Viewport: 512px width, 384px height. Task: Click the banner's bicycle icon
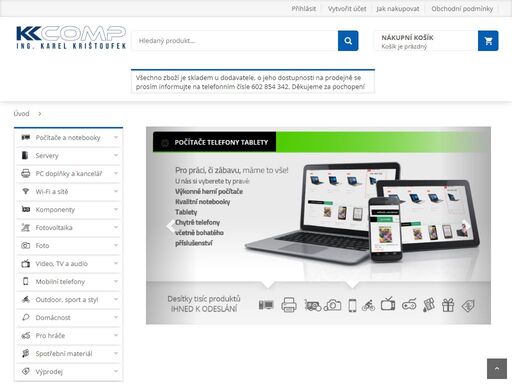(x=368, y=305)
